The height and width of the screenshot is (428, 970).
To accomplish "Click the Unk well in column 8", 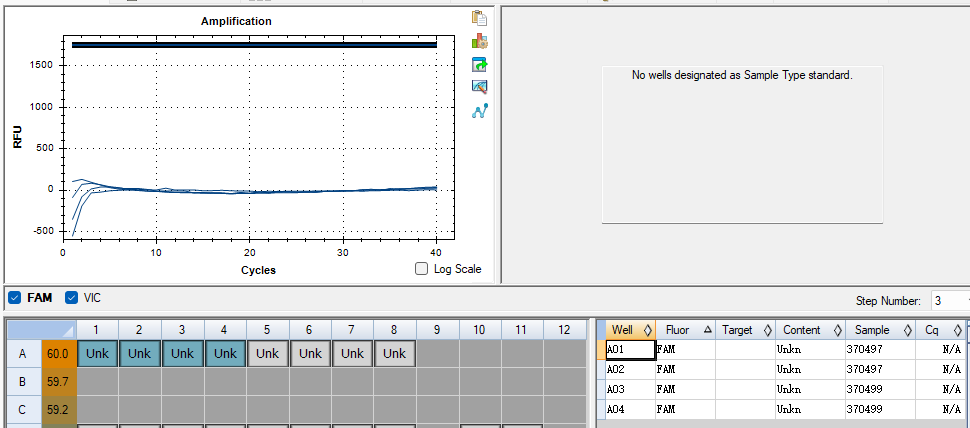I will pyautogui.click(x=395, y=354).
